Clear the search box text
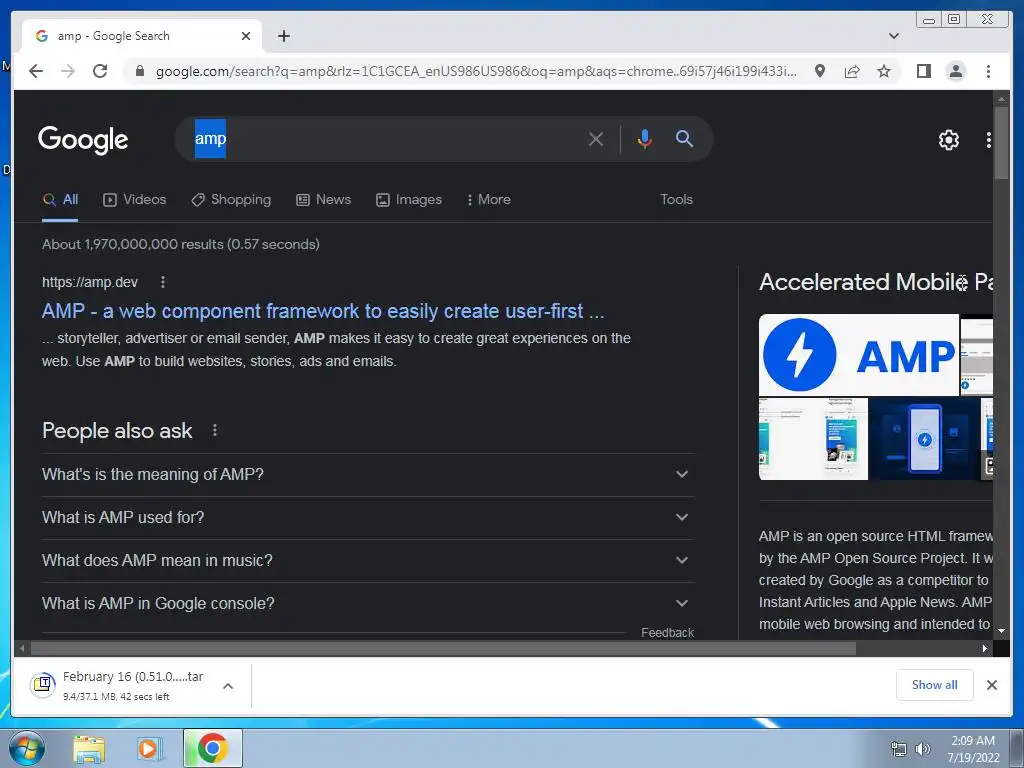 (596, 139)
